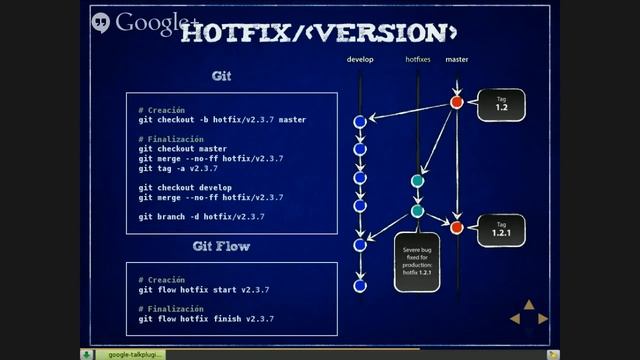Click the 'hotfixes' branch label
The image size is (640, 360).
tap(418, 60)
